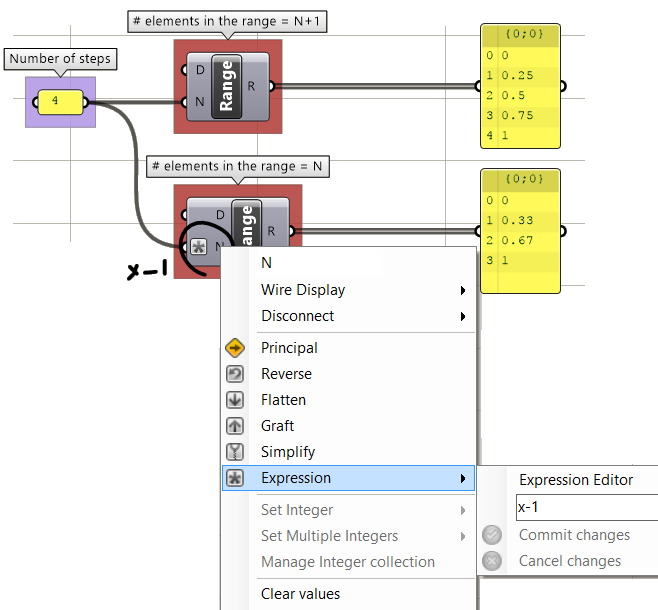Click the Flatten down-arrow icon

coord(236,400)
